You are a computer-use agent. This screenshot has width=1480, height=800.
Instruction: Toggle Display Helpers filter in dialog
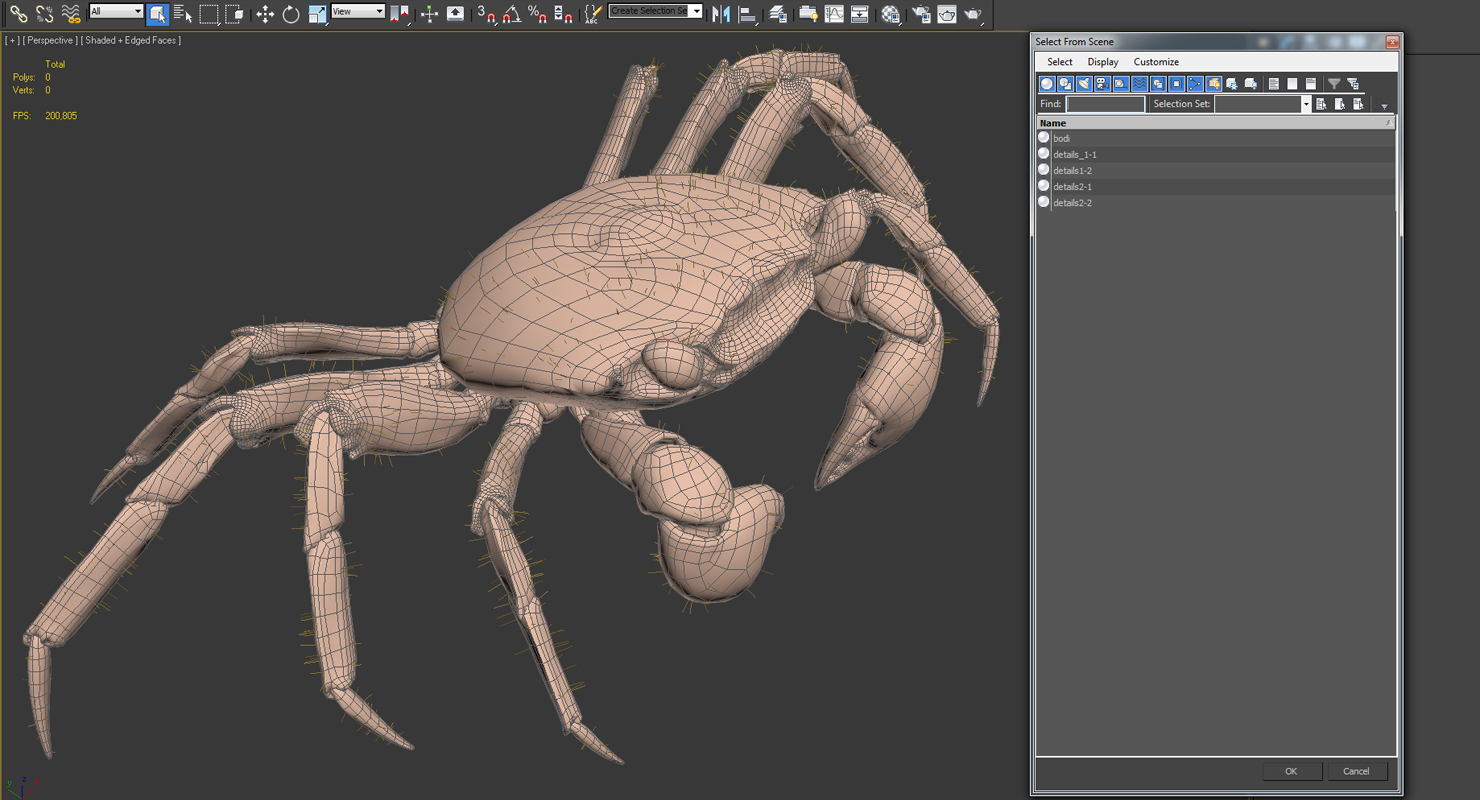point(1120,84)
